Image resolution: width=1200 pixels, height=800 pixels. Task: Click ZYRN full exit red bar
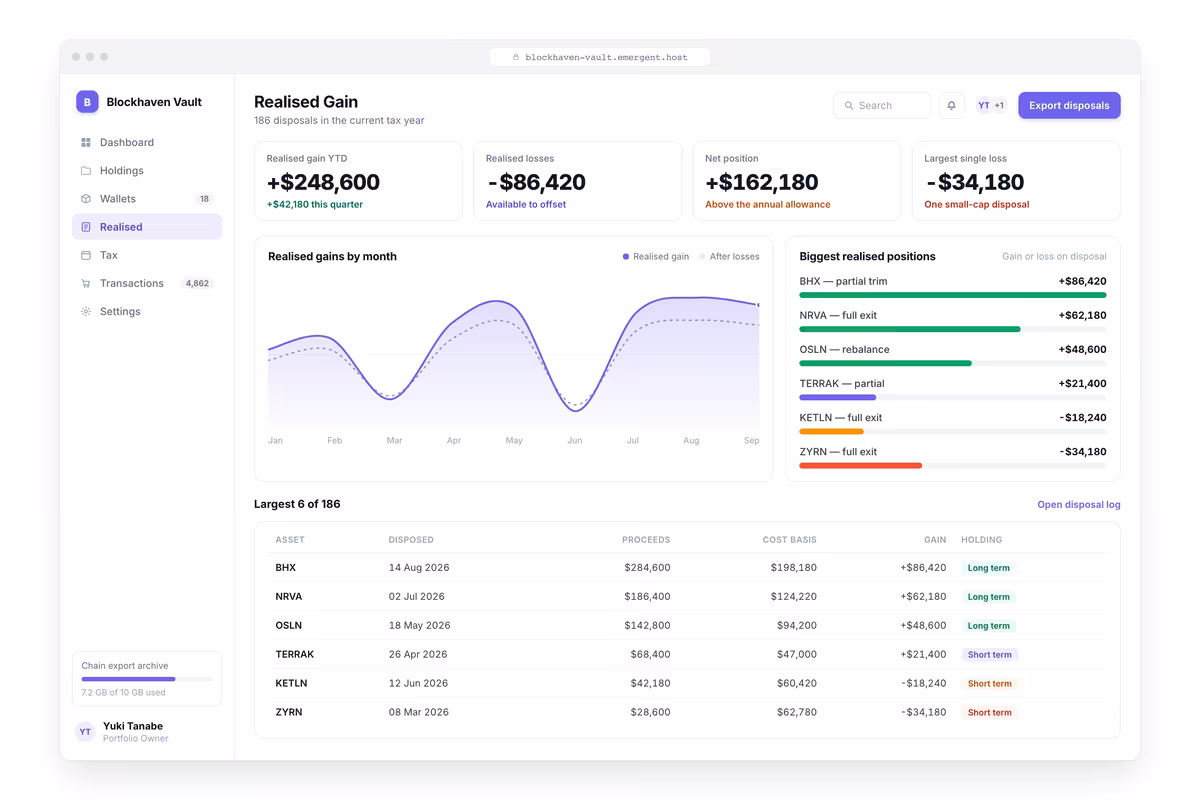[861, 465]
